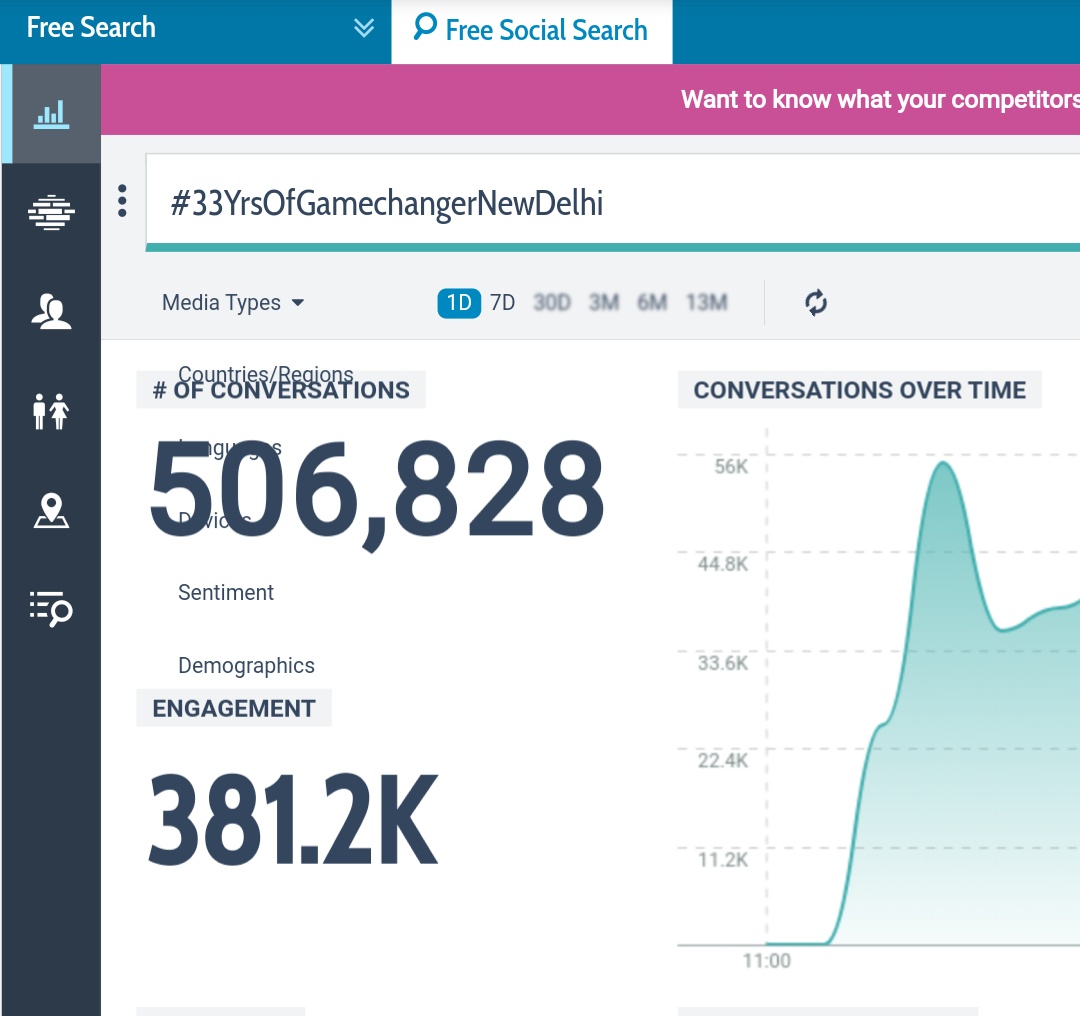The image size is (1080, 1016).
Task: Select the 6M time range
Action: click(x=652, y=302)
